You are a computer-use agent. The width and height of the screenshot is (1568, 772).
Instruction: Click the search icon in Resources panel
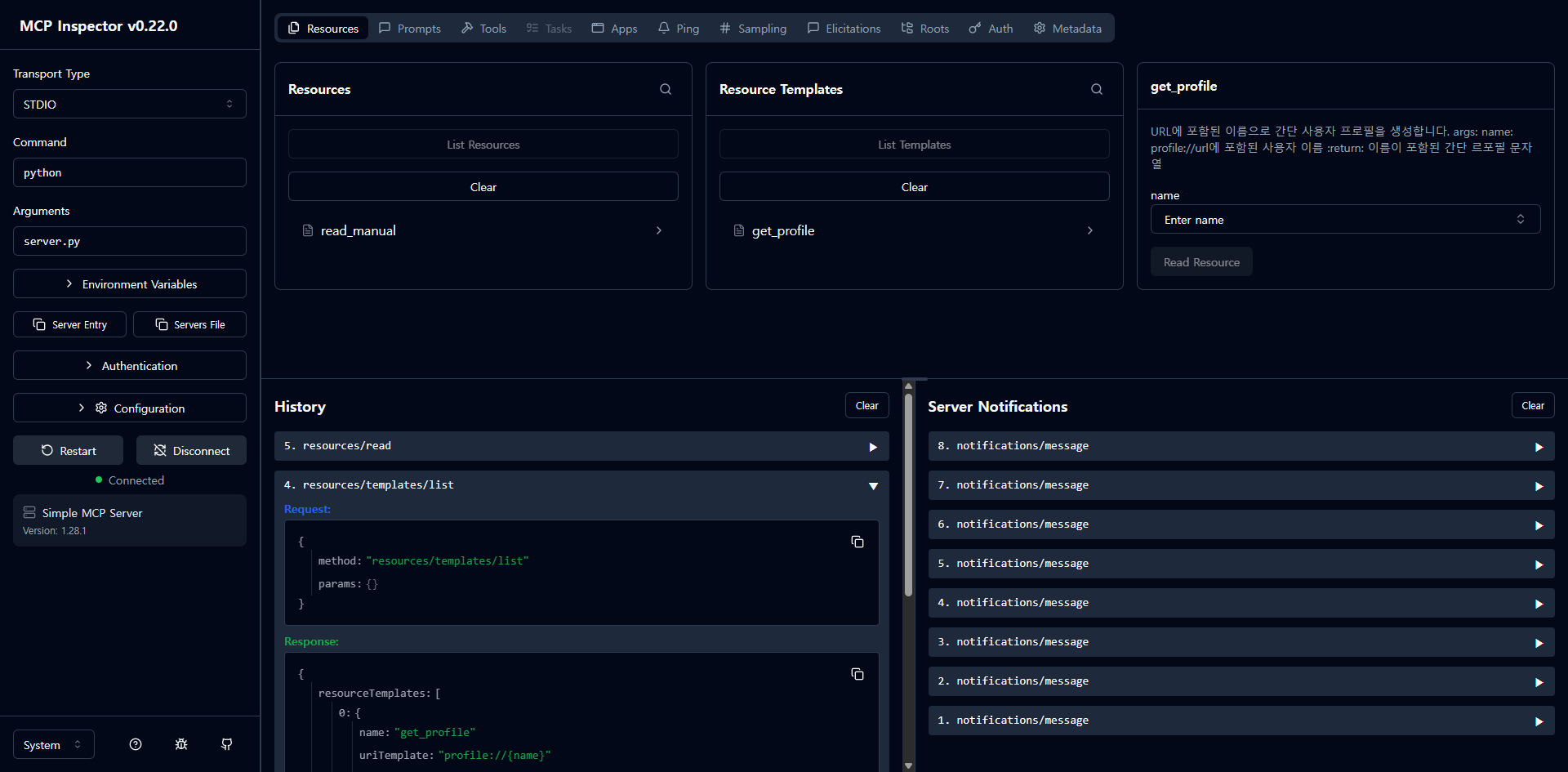click(666, 89)
